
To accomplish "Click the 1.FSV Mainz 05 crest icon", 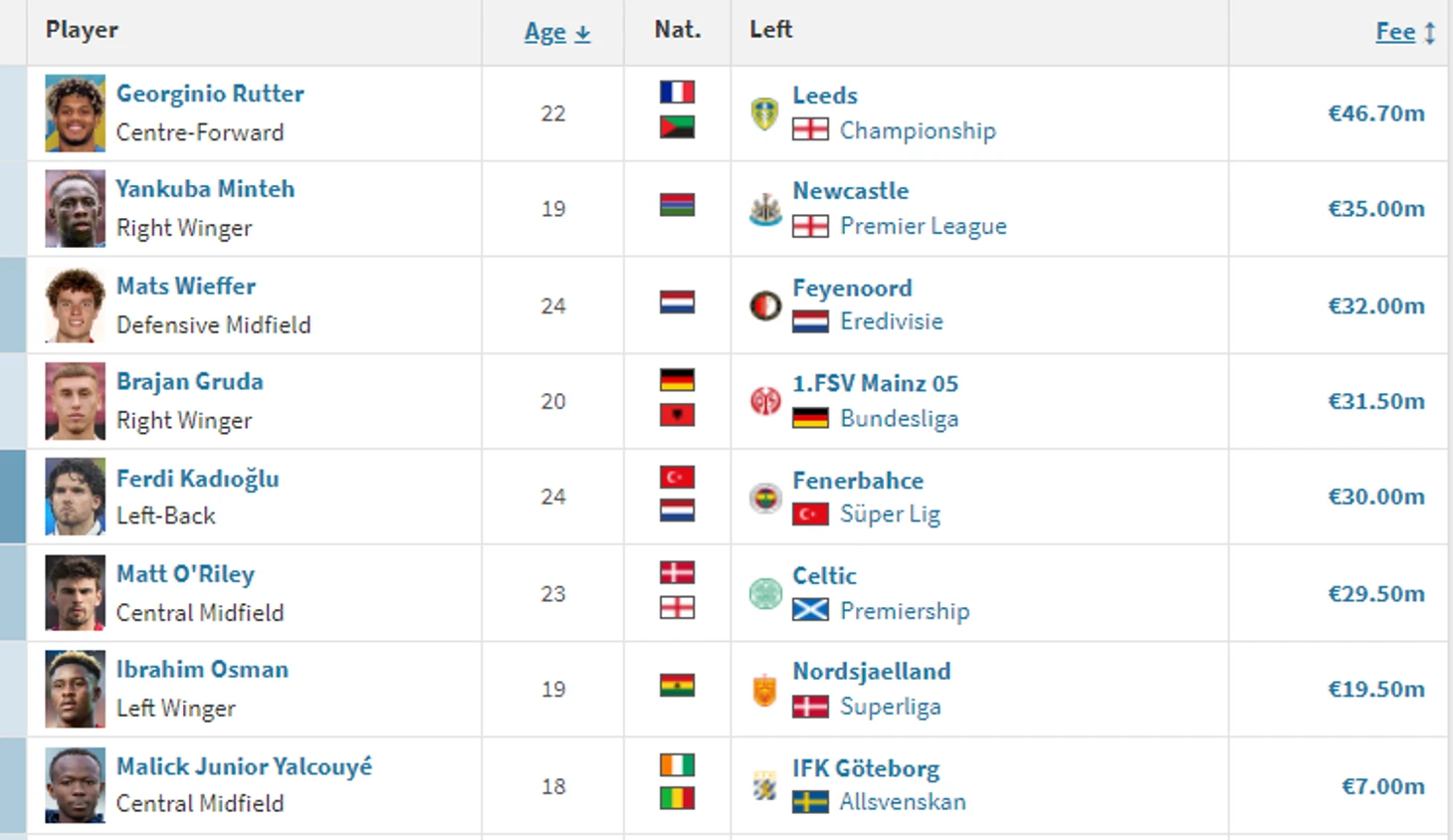I will (x=764, y=401).
